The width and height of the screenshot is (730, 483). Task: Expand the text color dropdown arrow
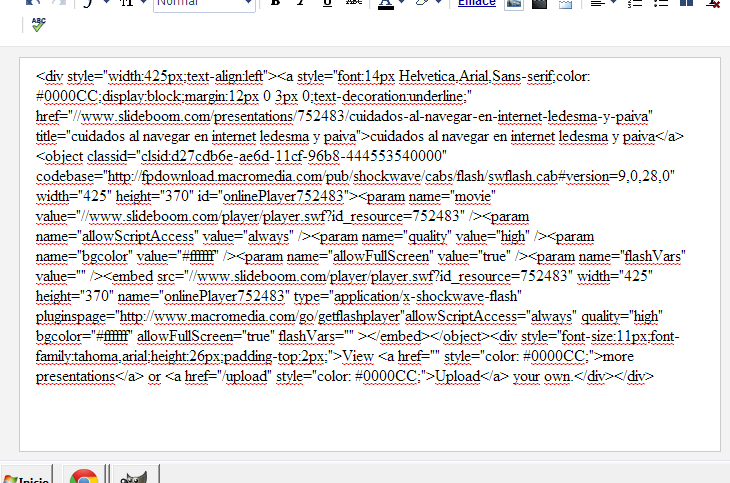402,3
